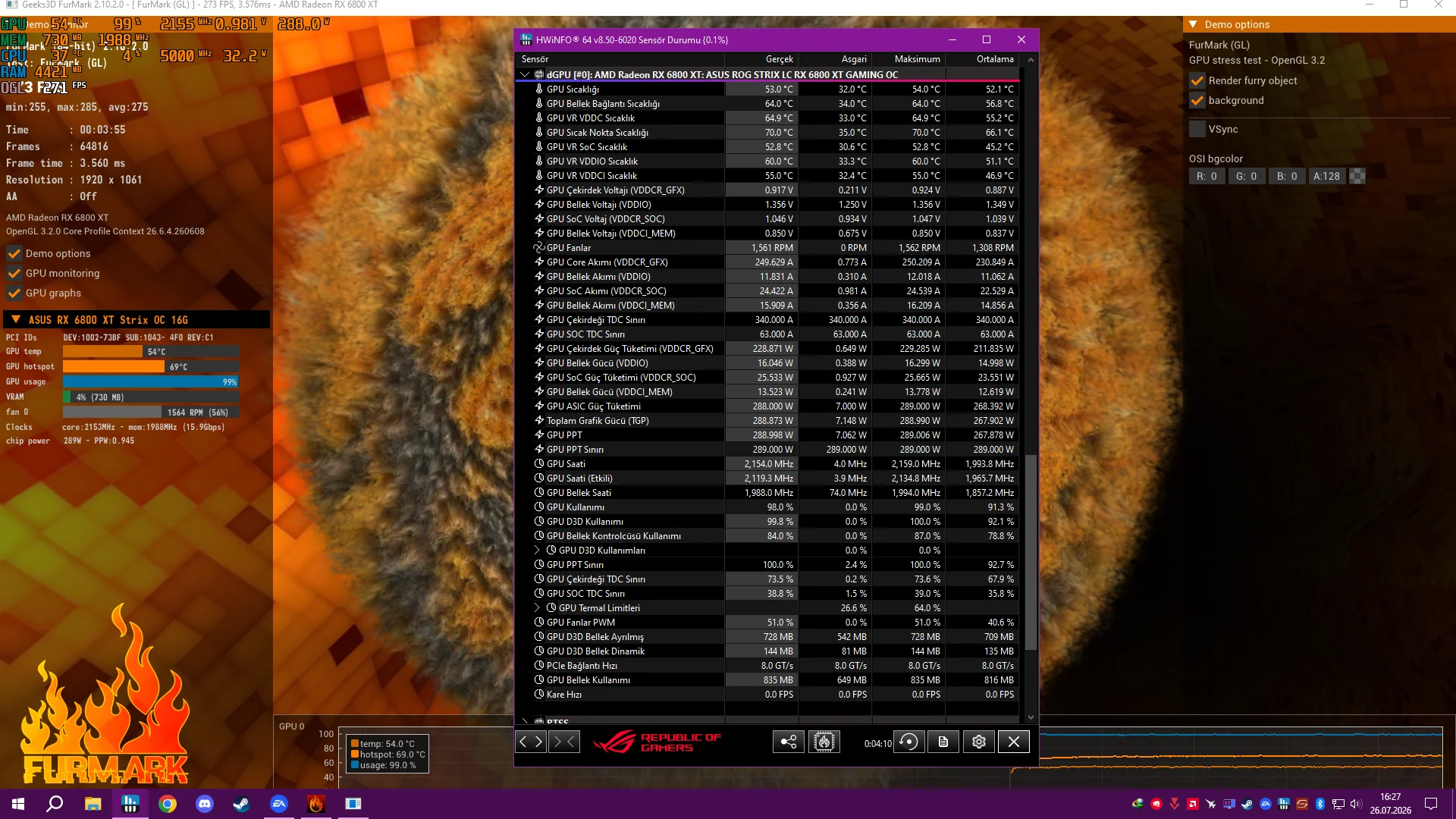Viewport: 1456px width, 819px height.
Task: Click scrollbar up arrow in HWiNFO
Action: coord(1031,59)
